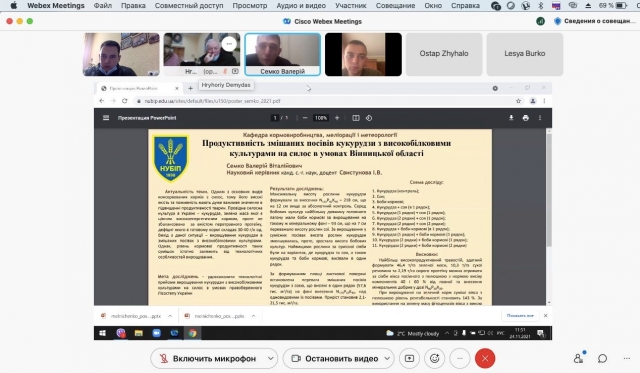Expand second melnichenko download chevron
Screen dimensions: 640x373
(253, 316)
